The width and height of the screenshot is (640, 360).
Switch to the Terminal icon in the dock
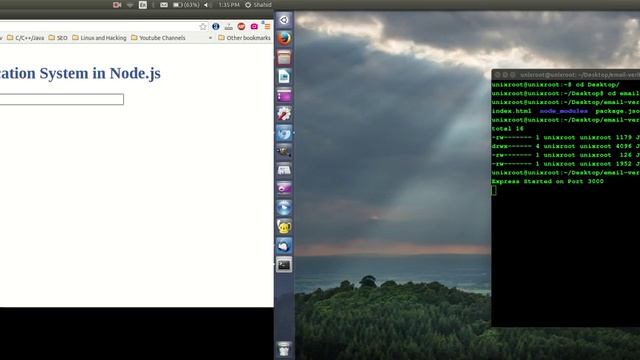(284, 265)
